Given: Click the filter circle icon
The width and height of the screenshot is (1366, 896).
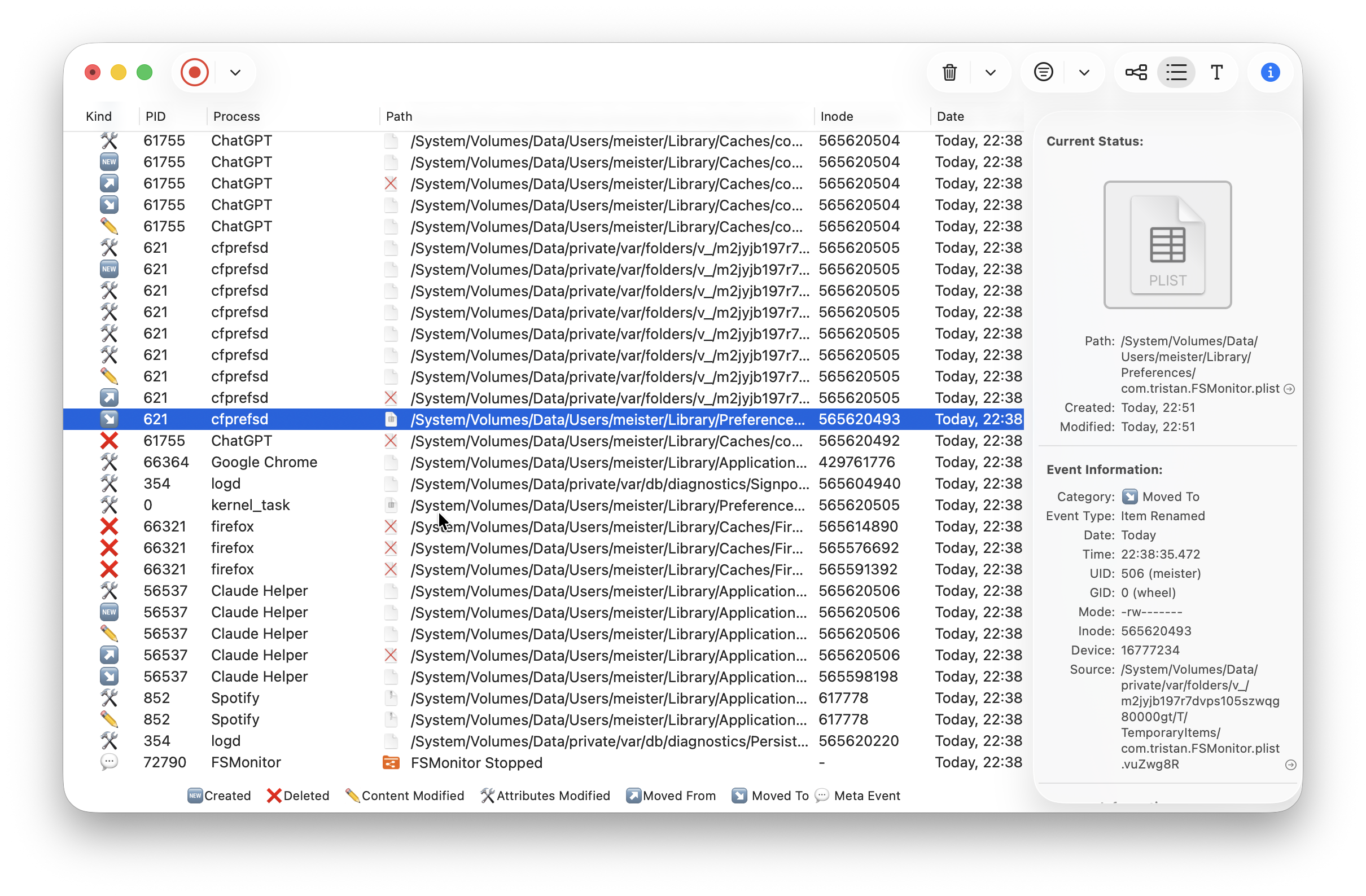Looking at the screenshot, I should pyautogui.click(x=1044, y=73).
